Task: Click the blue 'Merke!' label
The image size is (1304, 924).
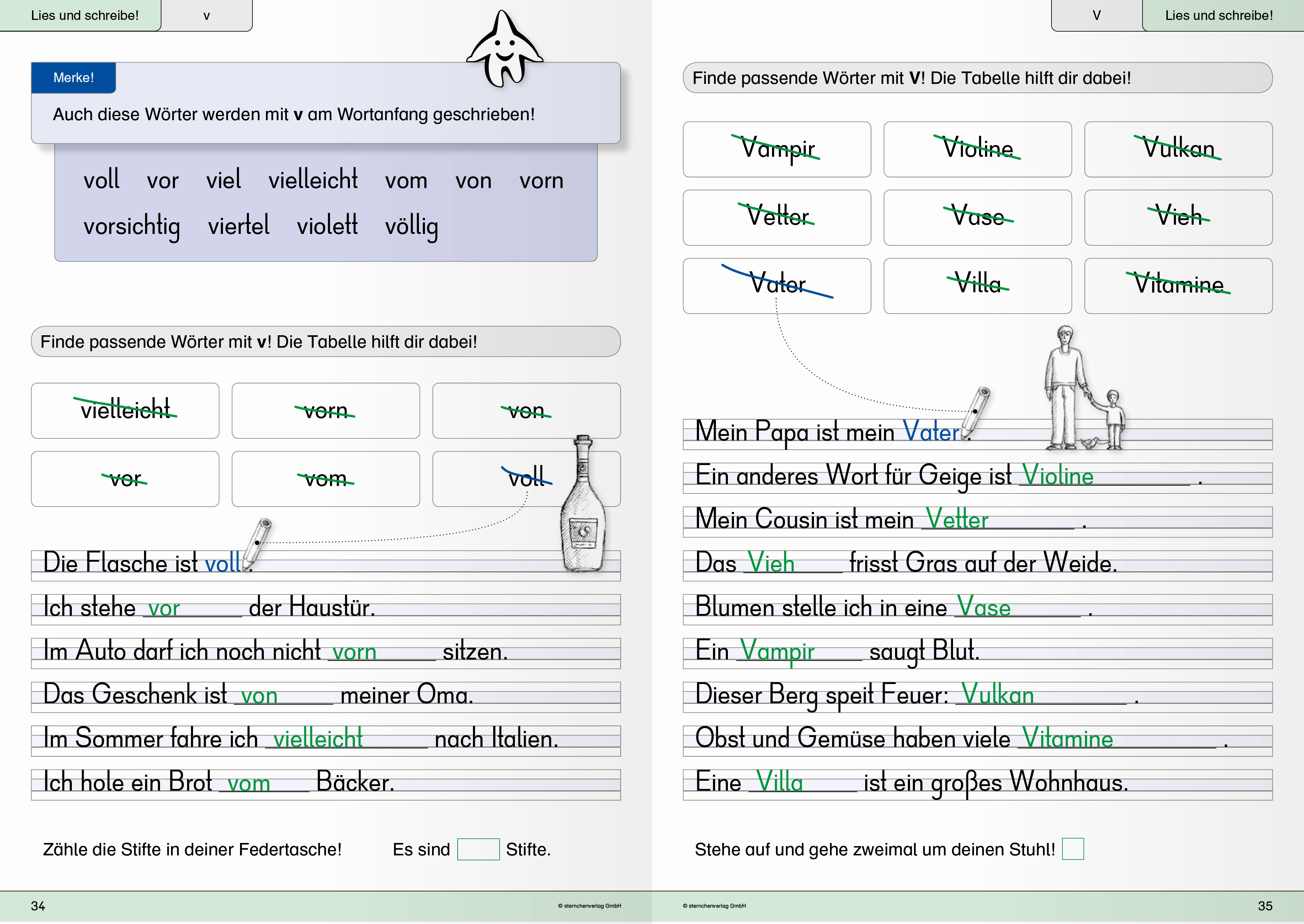Action: point(73,78)
